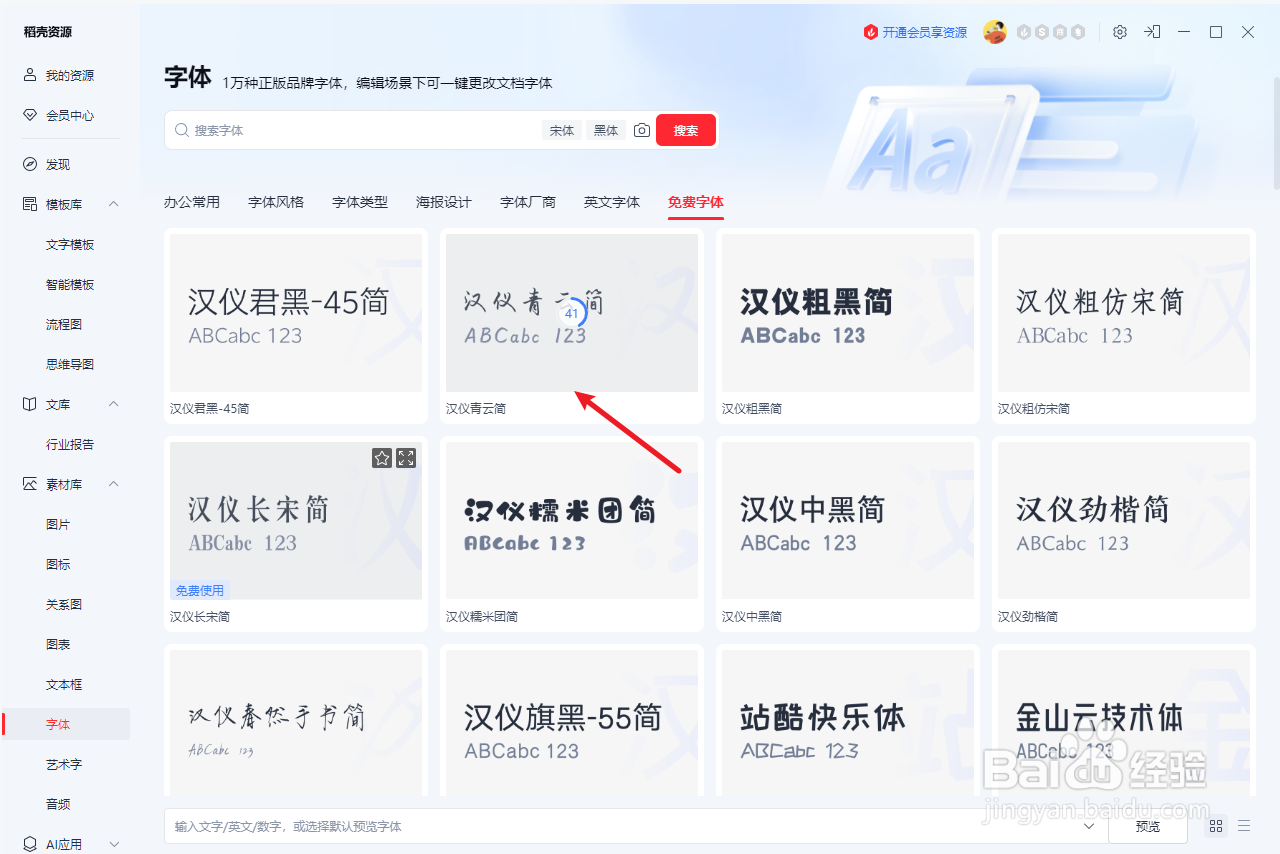This screenshot has width=1280, height=854.
Task: Expand 汉仪长宋简 preview with fullscreen icon
Action: [406, 458]
